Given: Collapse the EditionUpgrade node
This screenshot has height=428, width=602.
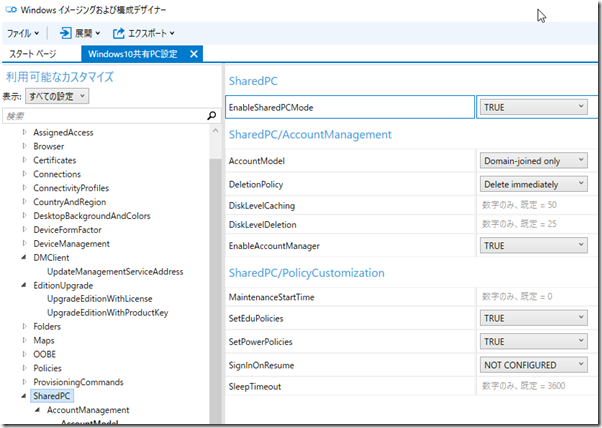Looking at the screenshot, I should coord(24,285).
